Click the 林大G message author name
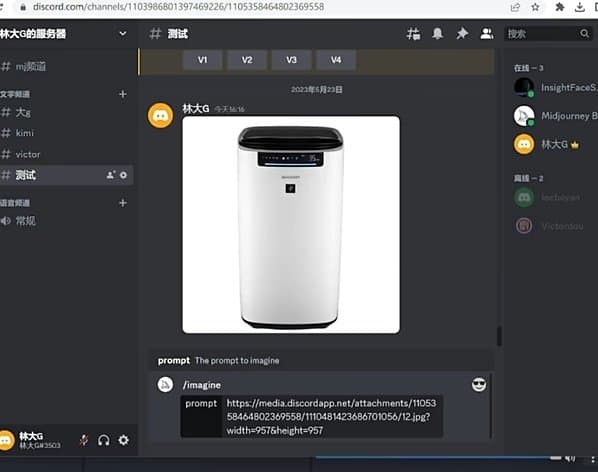 pyautogui.click(x=196, y=109)
